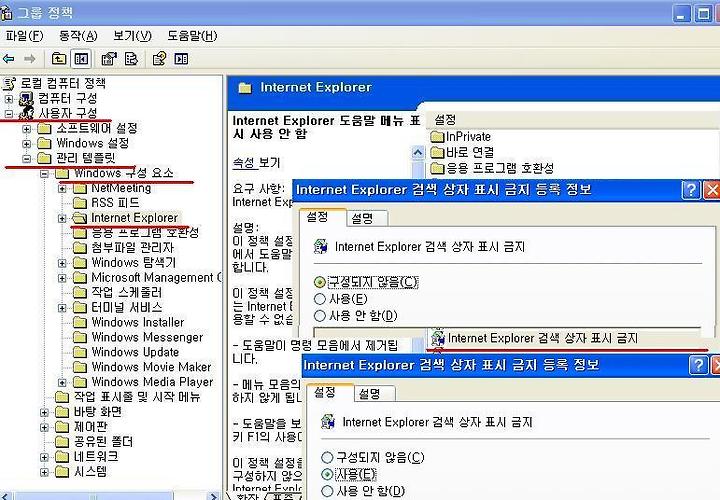Screen dimensions: 720x500
Task: Open the Properties toolbar icon
Action: click(109, 59)
